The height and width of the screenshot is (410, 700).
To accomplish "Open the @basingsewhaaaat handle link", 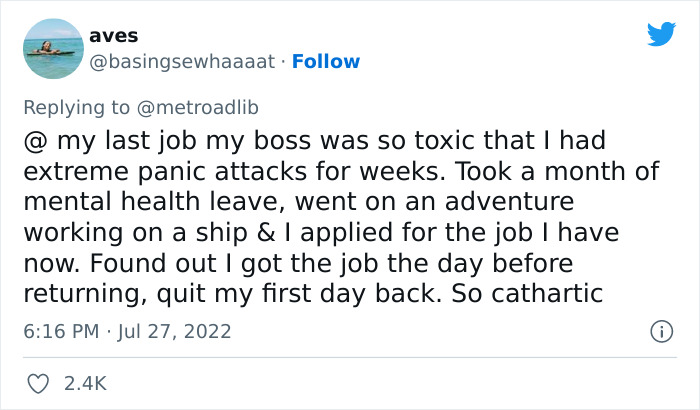I will point(181,61).
